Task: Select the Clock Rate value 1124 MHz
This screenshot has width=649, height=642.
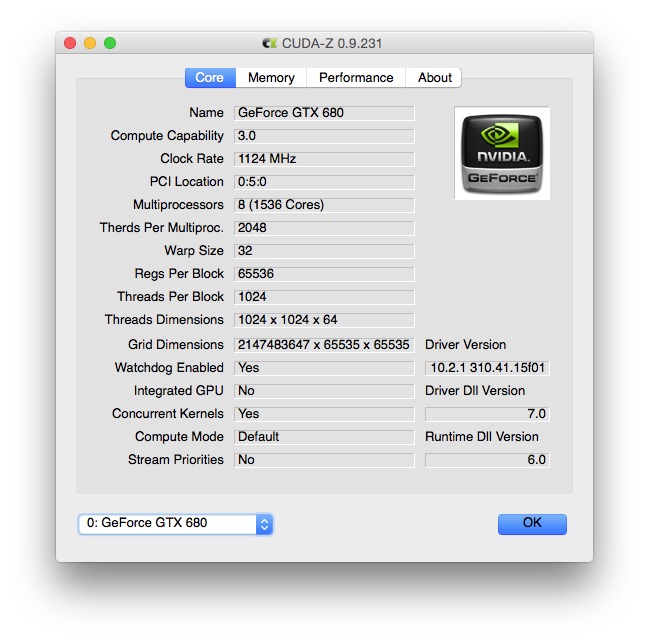Action: tap(324, 159)
